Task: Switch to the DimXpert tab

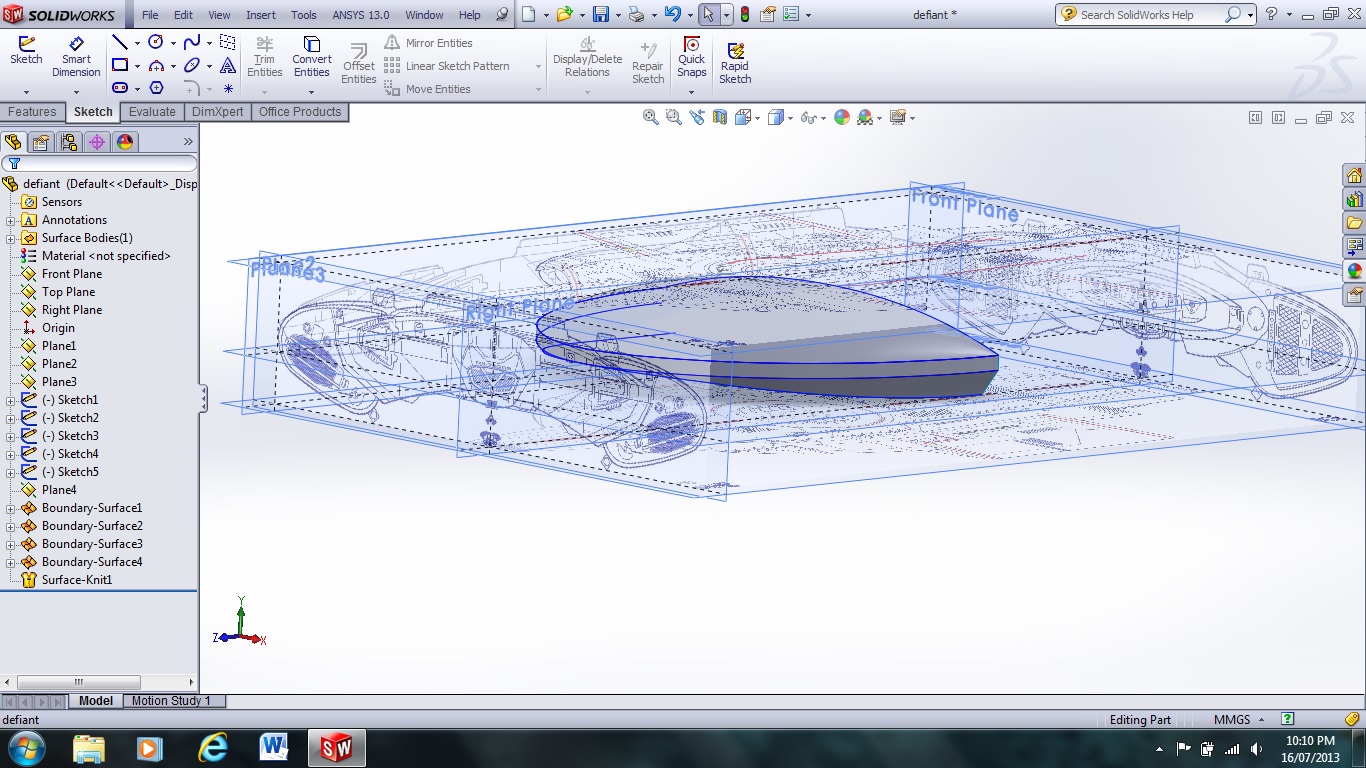Action: [218, 112]
